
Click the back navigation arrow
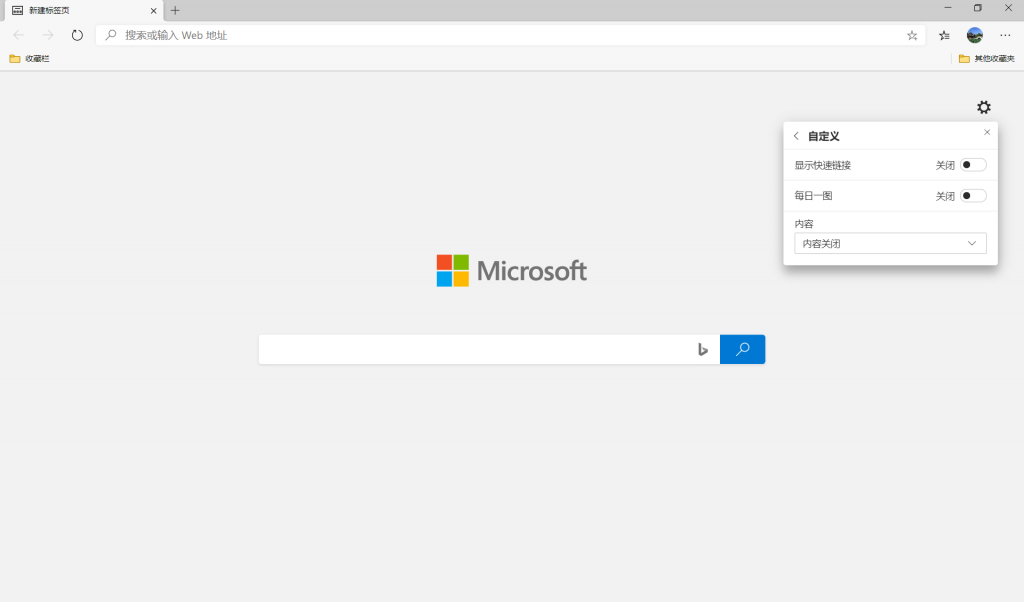19,35
